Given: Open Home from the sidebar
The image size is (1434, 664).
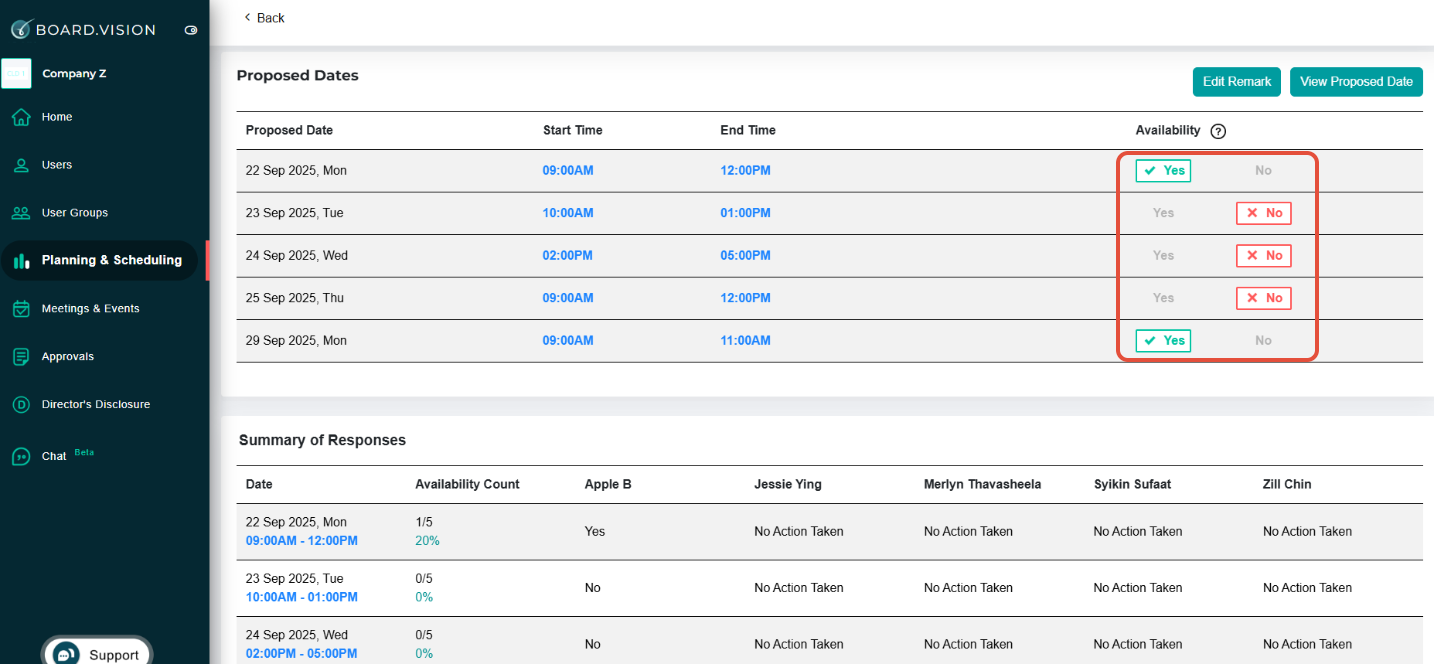Looking at the screenshot, I should pos(57,117).
